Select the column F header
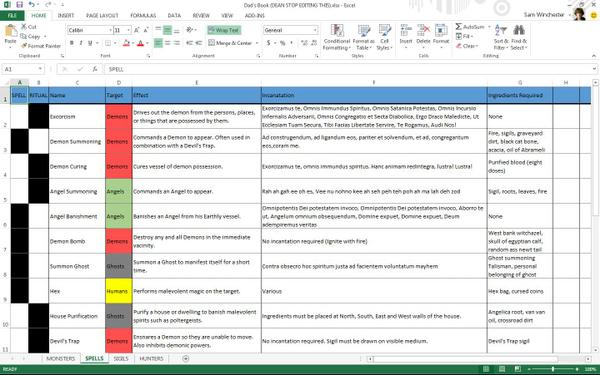Screen dimensions: 600x375 click(374, 82)
